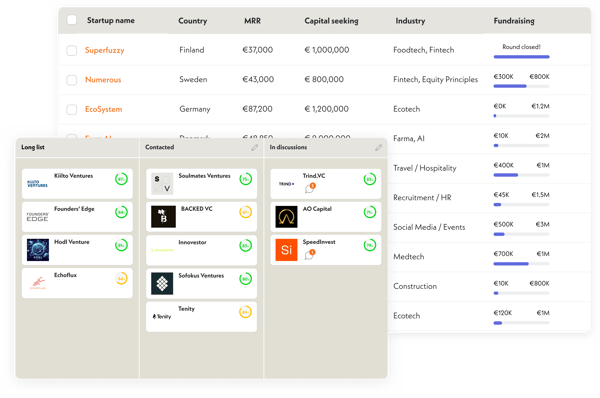
Task: Sort by the Startup name column header
Action: pos(111,20)
